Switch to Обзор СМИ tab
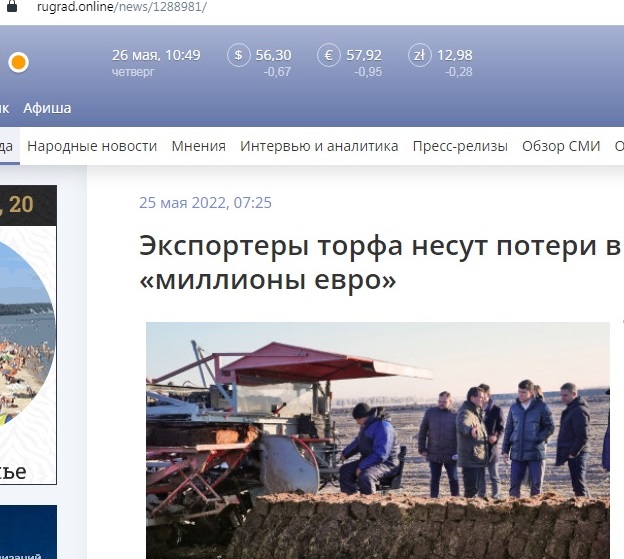 pos(561,146)
